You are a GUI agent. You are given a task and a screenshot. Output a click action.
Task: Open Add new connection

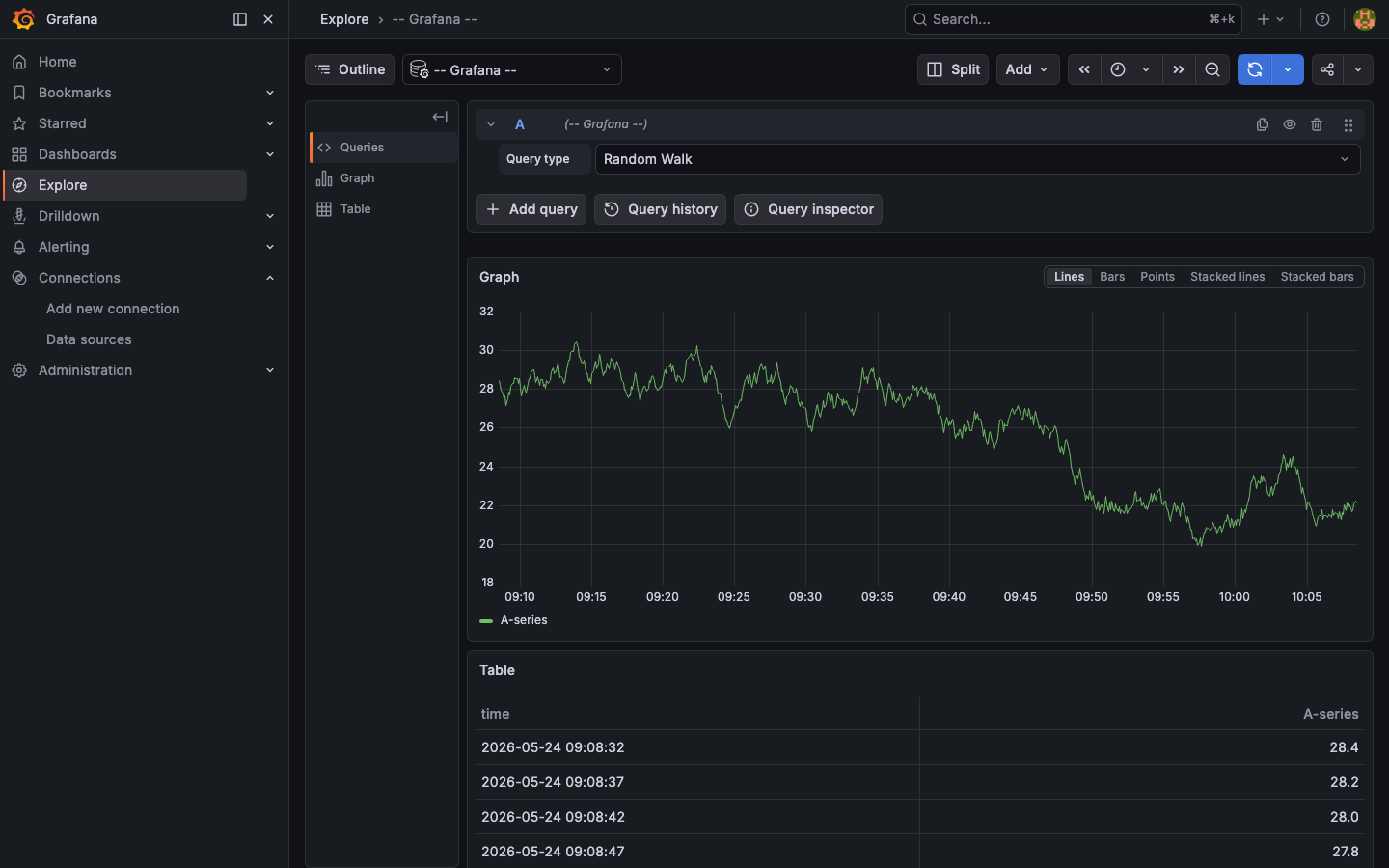coord(113,309)
